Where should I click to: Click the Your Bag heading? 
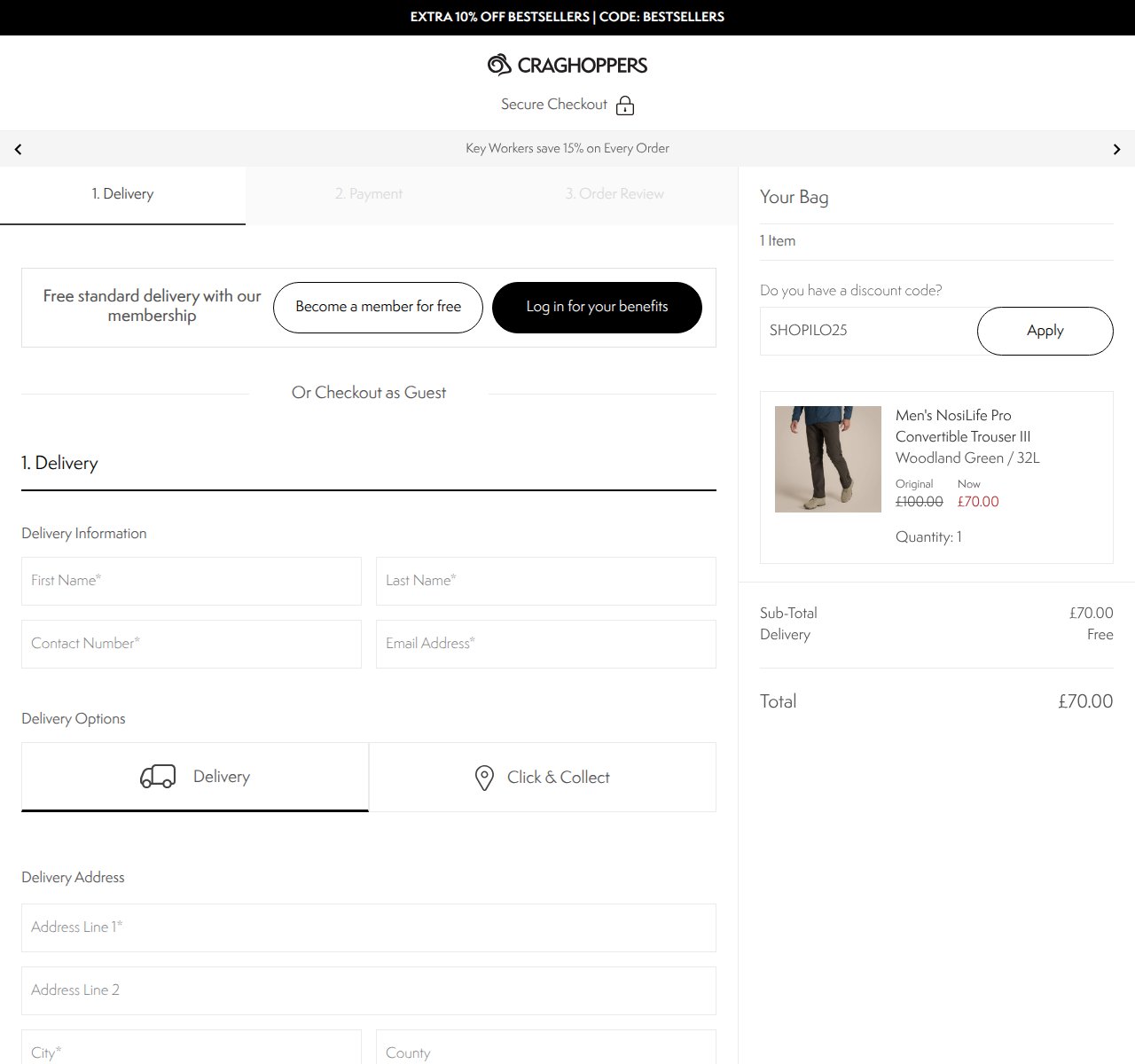[794, 197]
